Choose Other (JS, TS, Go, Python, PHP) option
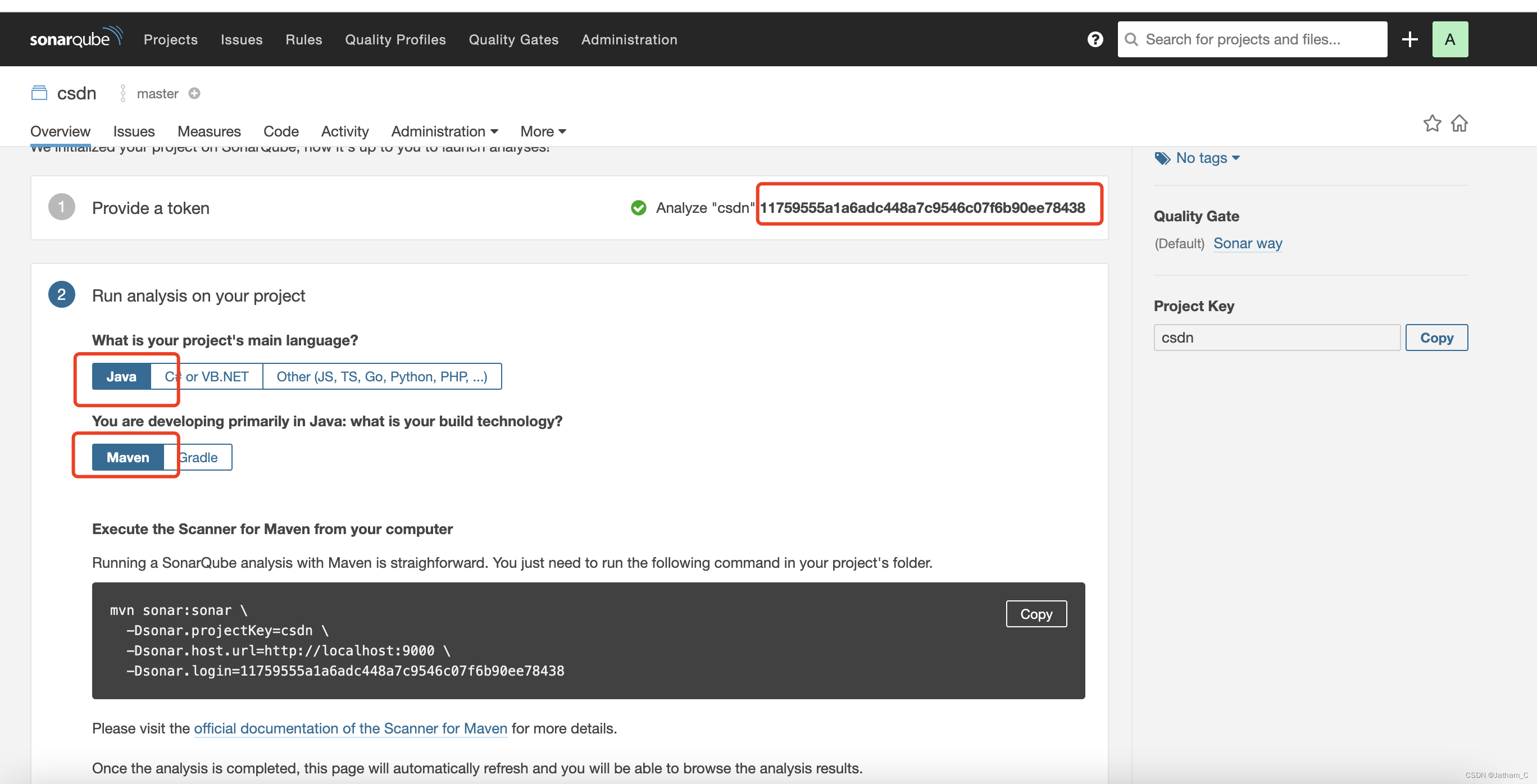The height and width of the screenshot is (784, 1537). [x=381, y=376]
